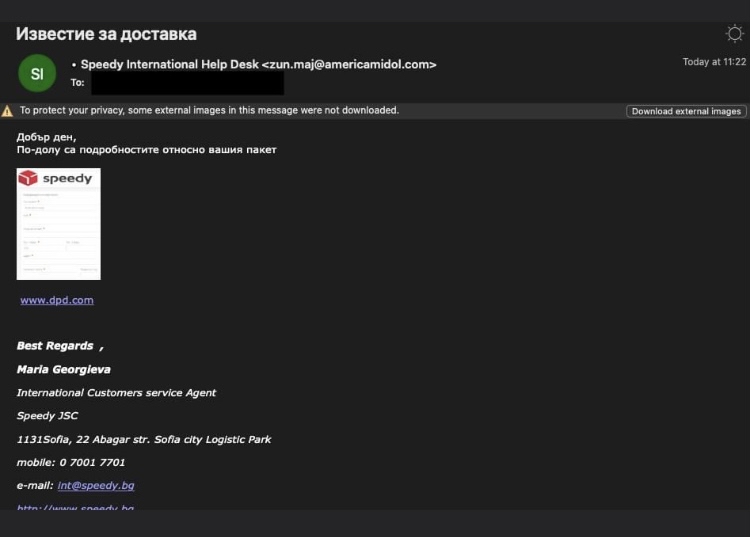The image size is (750, 537).
Task: Click the signature name Maria Georgieva
Action: pyautogui.click(x=64, y=369)
